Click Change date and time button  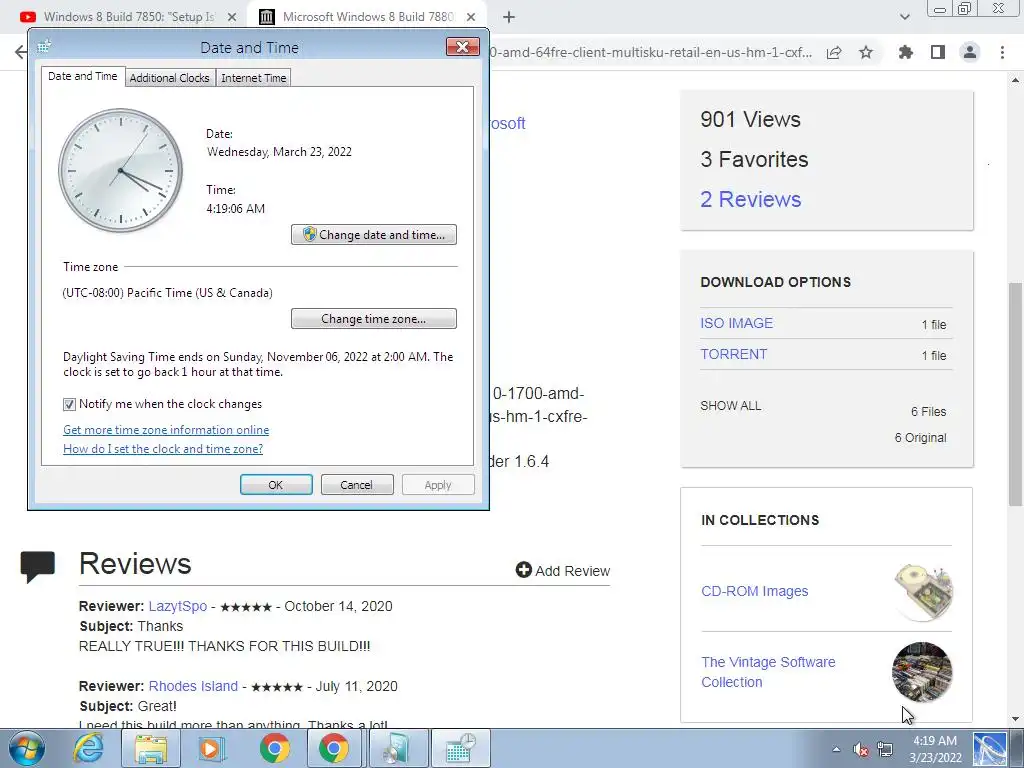(x=374, y=234)
